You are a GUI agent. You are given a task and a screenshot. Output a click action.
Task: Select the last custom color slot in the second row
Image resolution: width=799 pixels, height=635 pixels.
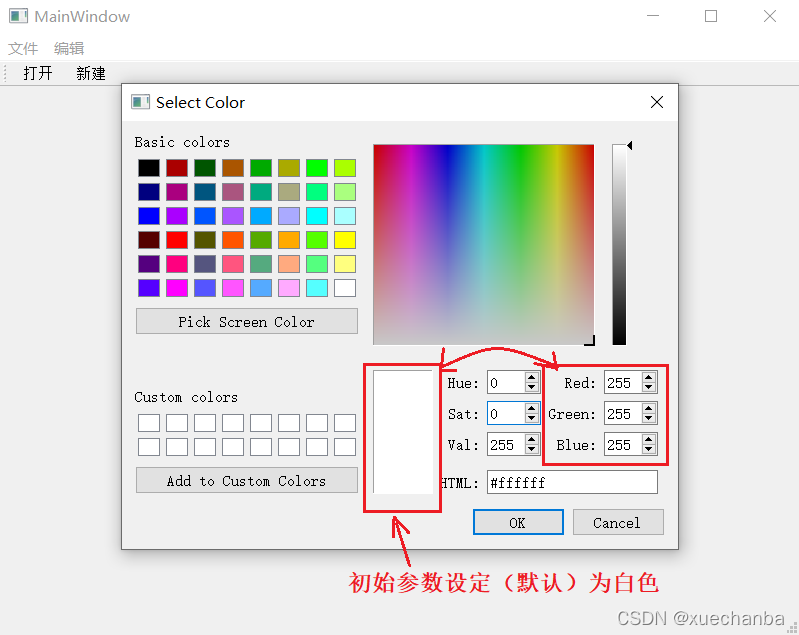(345, 447)
